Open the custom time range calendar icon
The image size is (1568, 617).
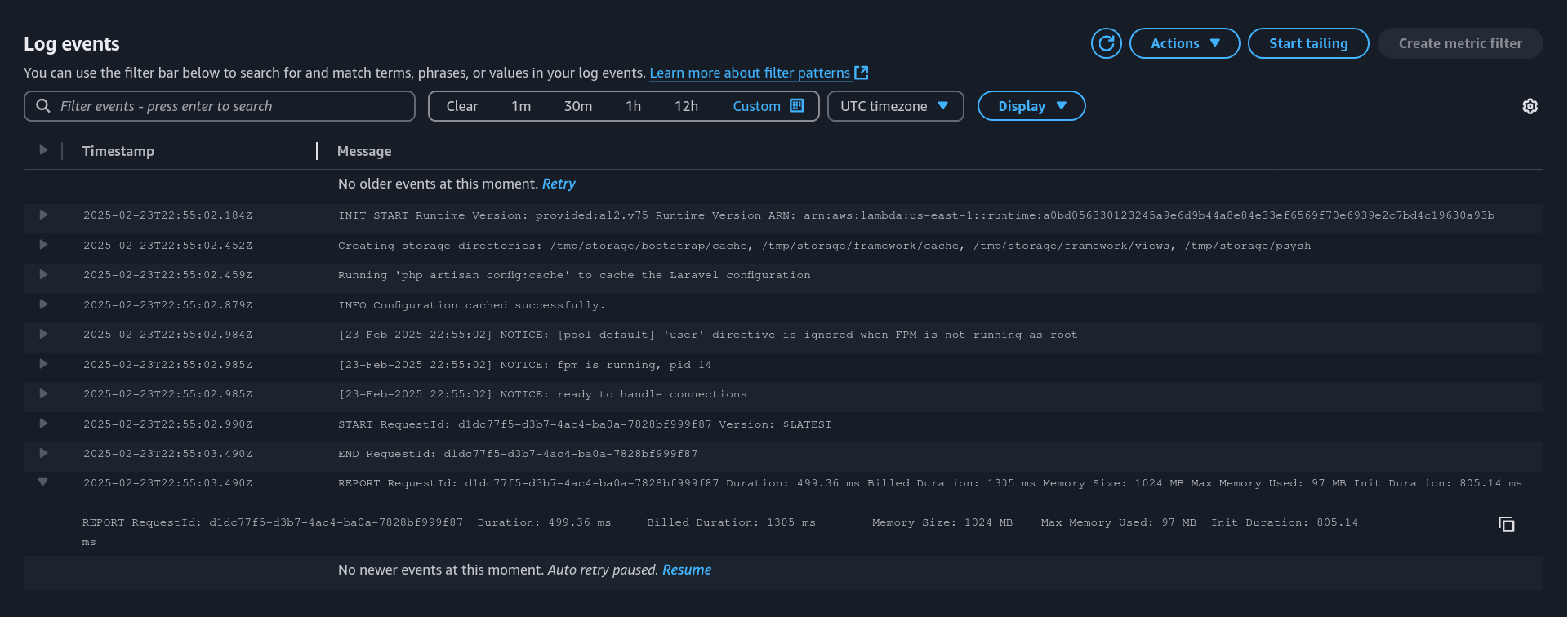click(x=797, y=105)
